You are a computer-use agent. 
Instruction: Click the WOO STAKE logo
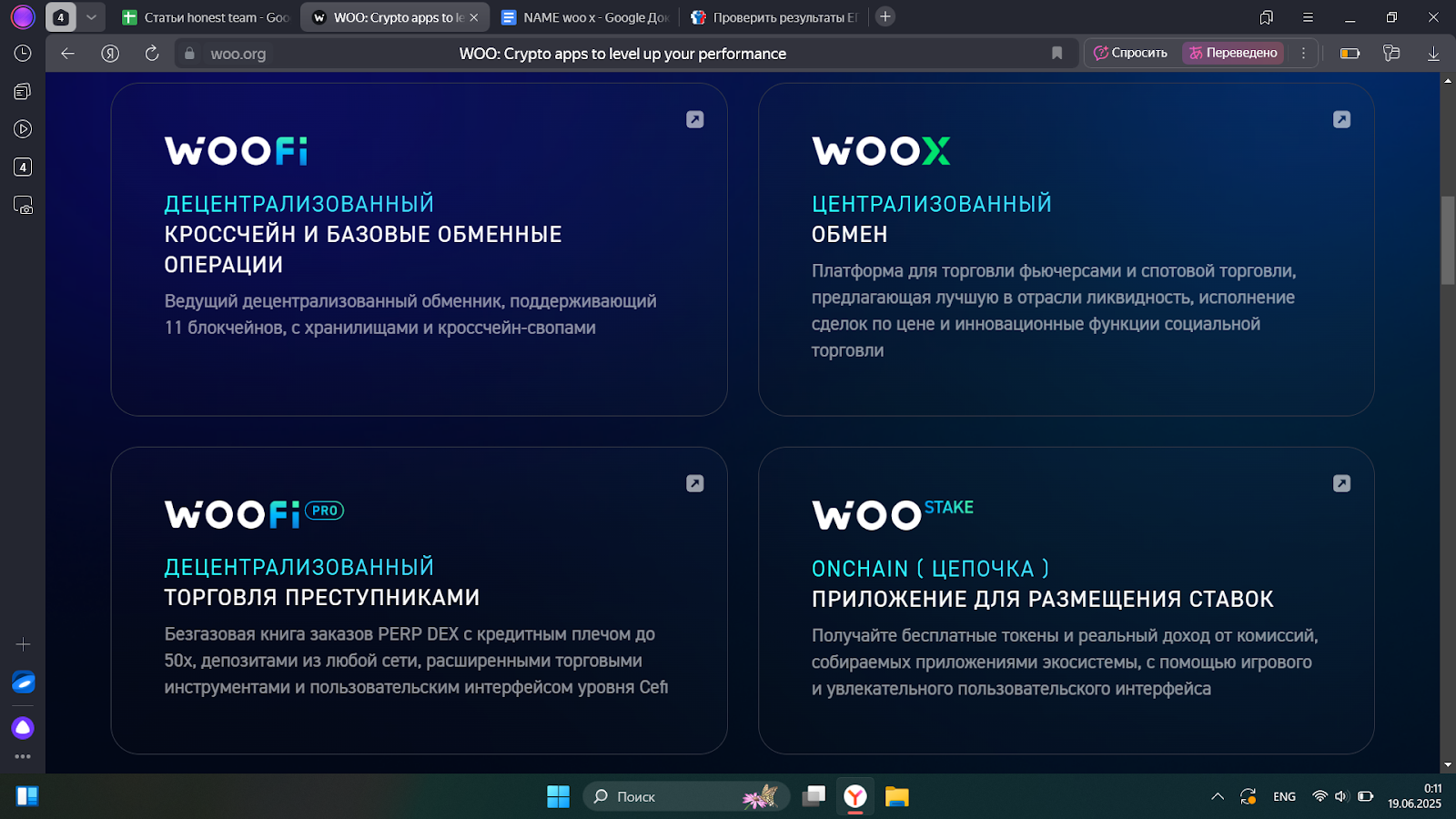tap(892, 514)
